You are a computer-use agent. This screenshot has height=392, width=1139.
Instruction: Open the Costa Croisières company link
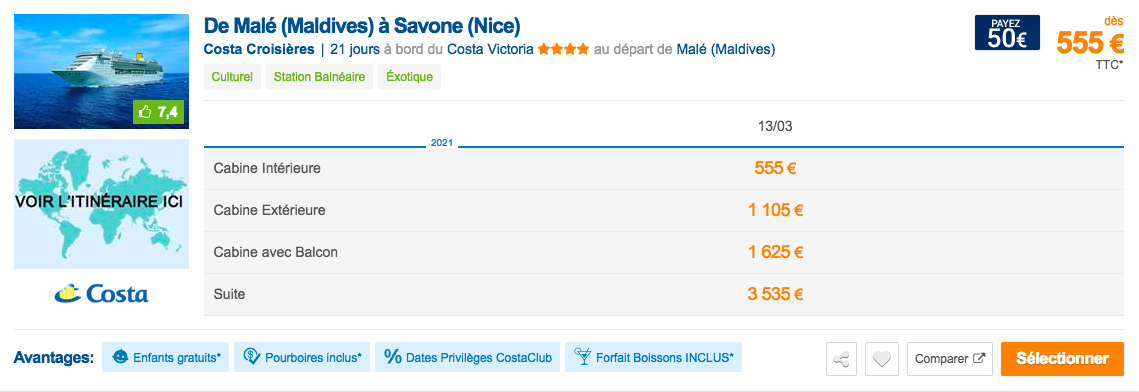[259, 50]
